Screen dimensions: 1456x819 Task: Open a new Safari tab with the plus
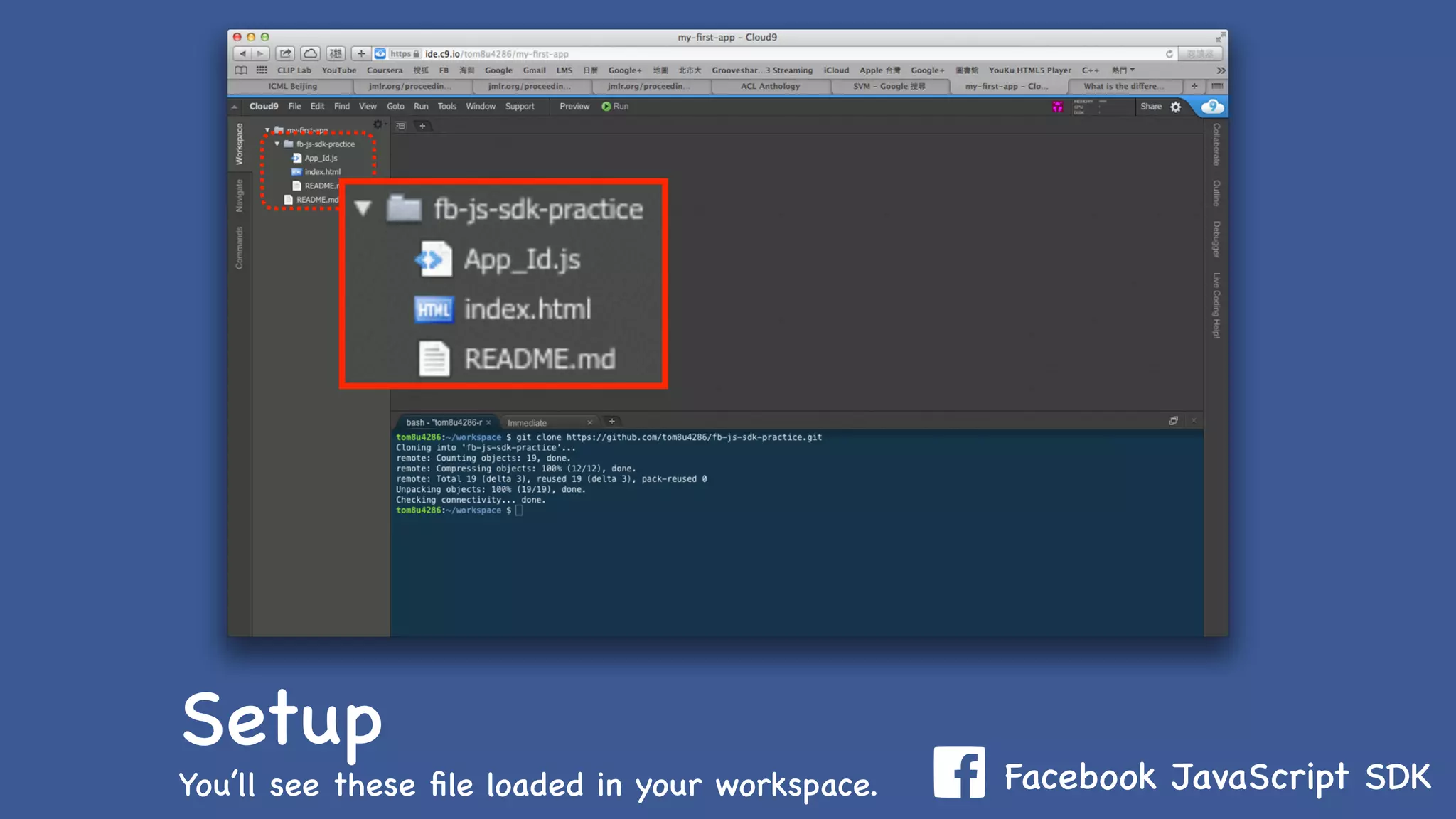click(x=1194, y=86)
